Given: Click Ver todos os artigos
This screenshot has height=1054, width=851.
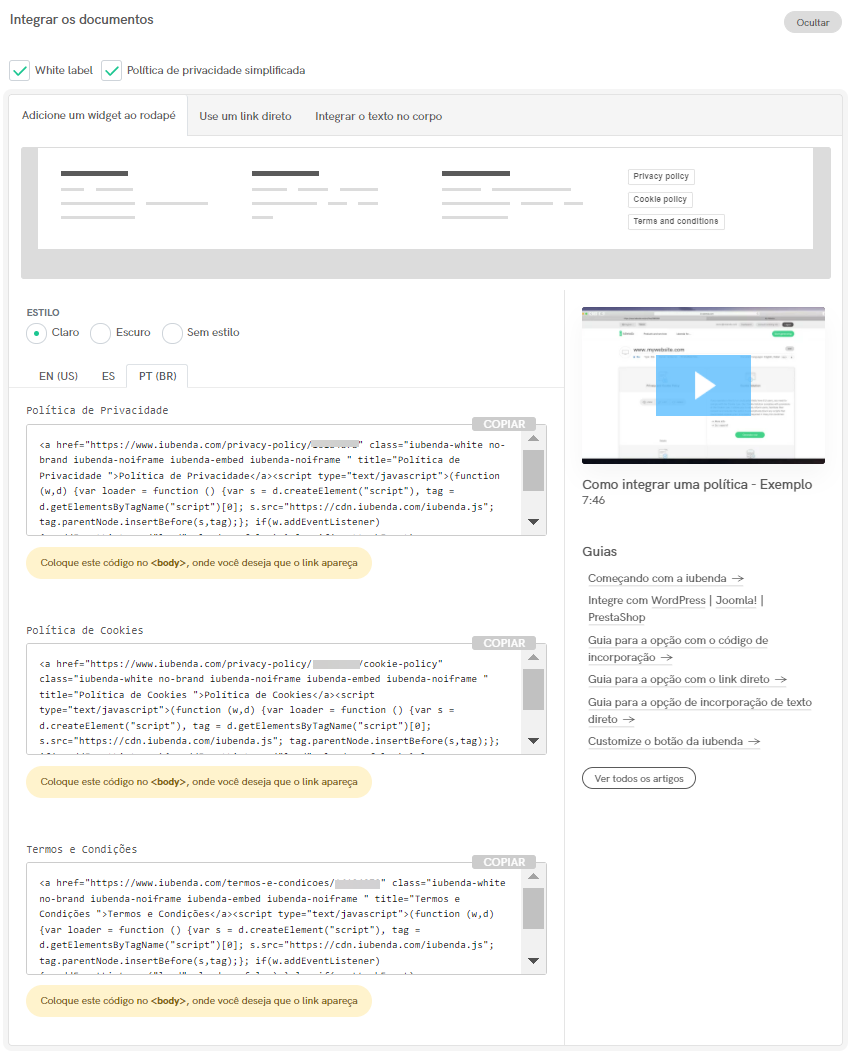Looking at the screenshot, I should coord(639,777).
